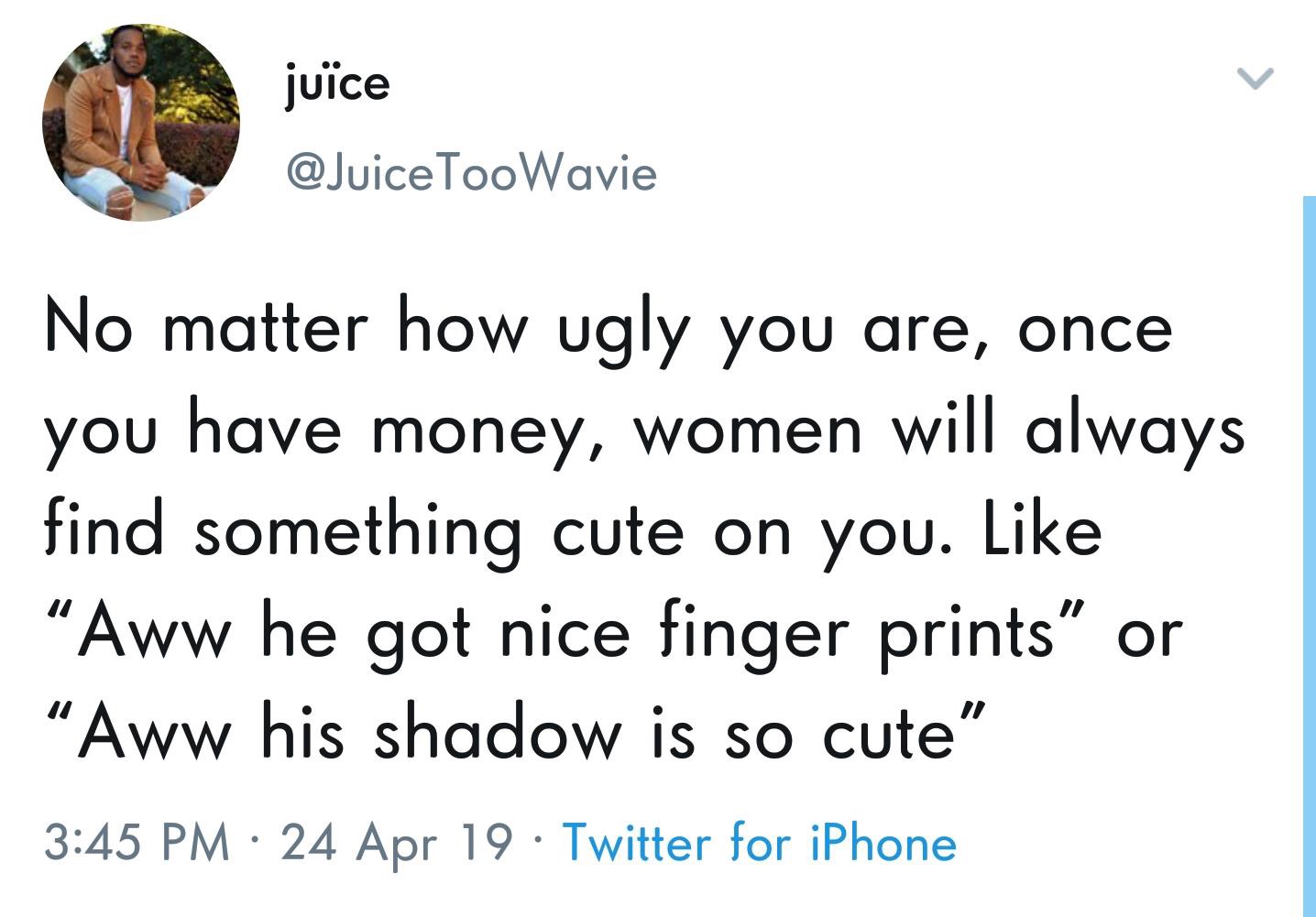Click the word "ugly" in the tweet
This screenshot has width=1316, height=917.
(622, 333)
